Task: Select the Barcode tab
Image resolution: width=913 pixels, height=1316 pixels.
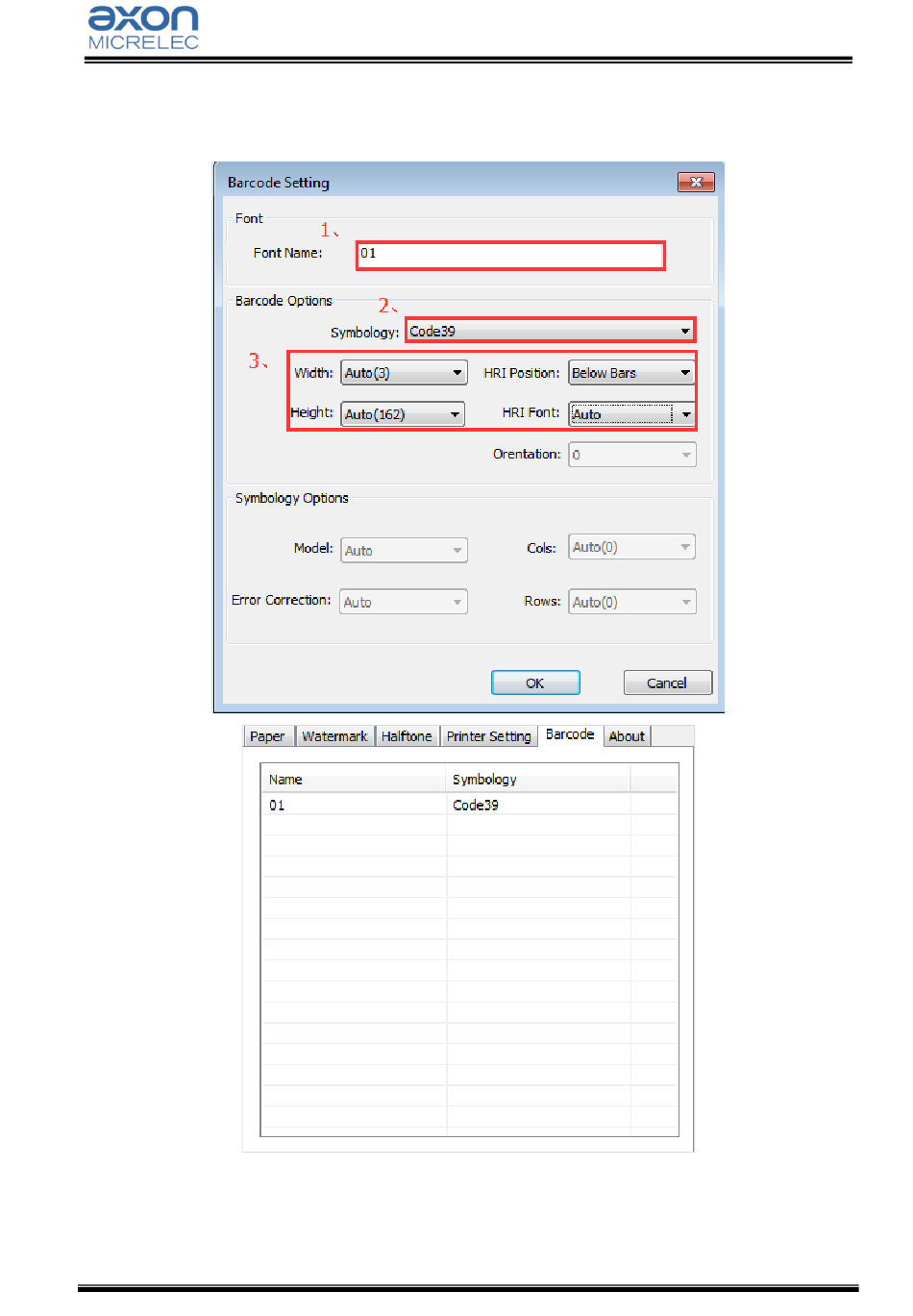Action: tap(570, 734)
